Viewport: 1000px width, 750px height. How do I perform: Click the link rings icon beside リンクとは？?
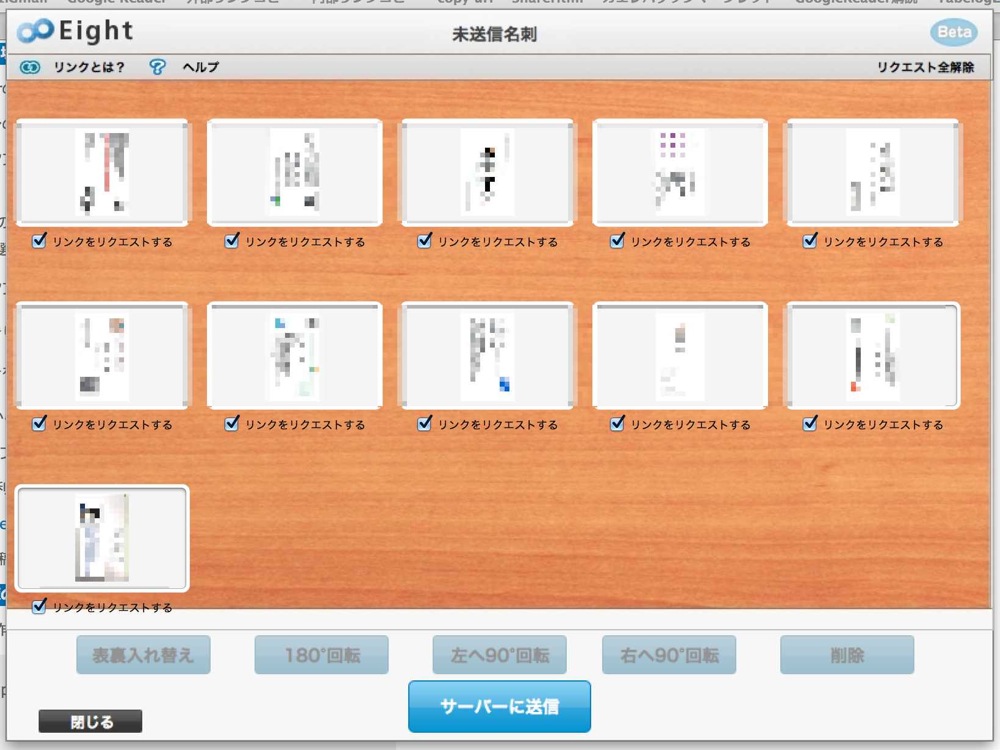[30, 67]
